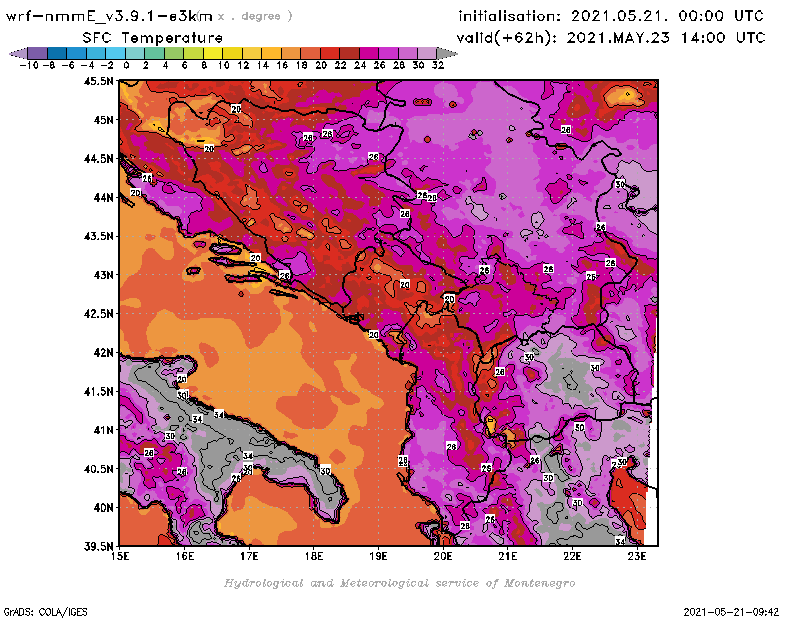Click the 23E longitude axis label
Viewport: 800px width, 618px height.
coord(637,556)
